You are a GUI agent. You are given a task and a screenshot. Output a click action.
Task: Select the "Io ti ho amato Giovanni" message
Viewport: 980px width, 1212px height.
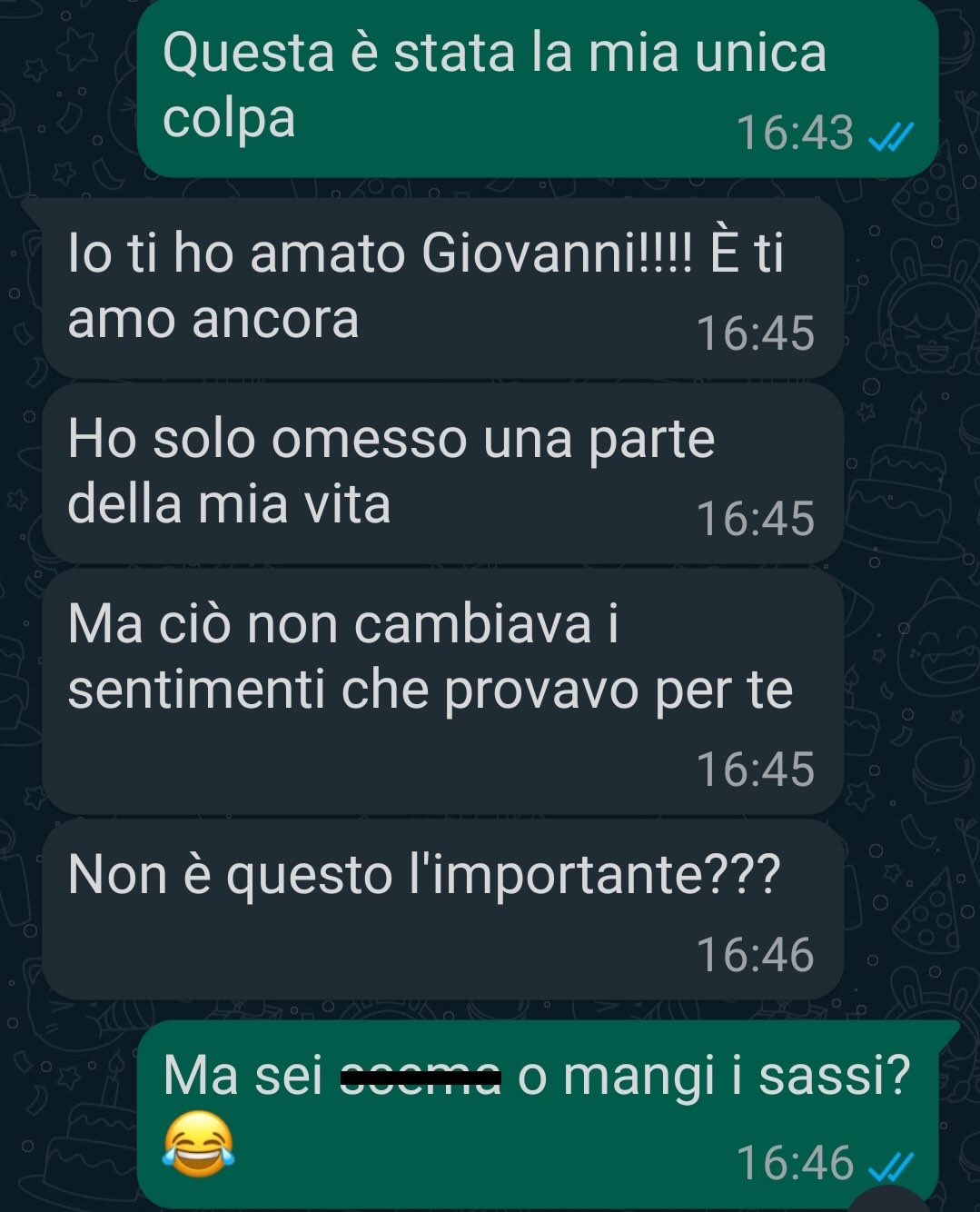point(443,287)
